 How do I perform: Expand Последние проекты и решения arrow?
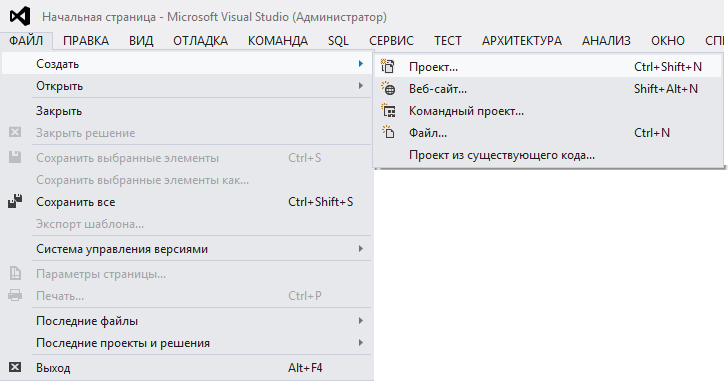361,342
